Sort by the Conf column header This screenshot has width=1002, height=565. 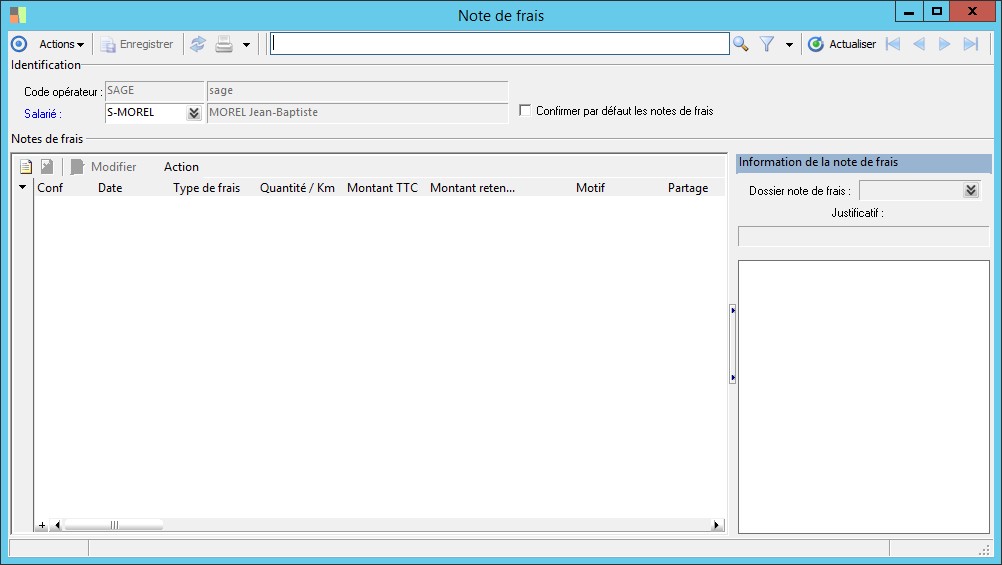tap(50, 188)
